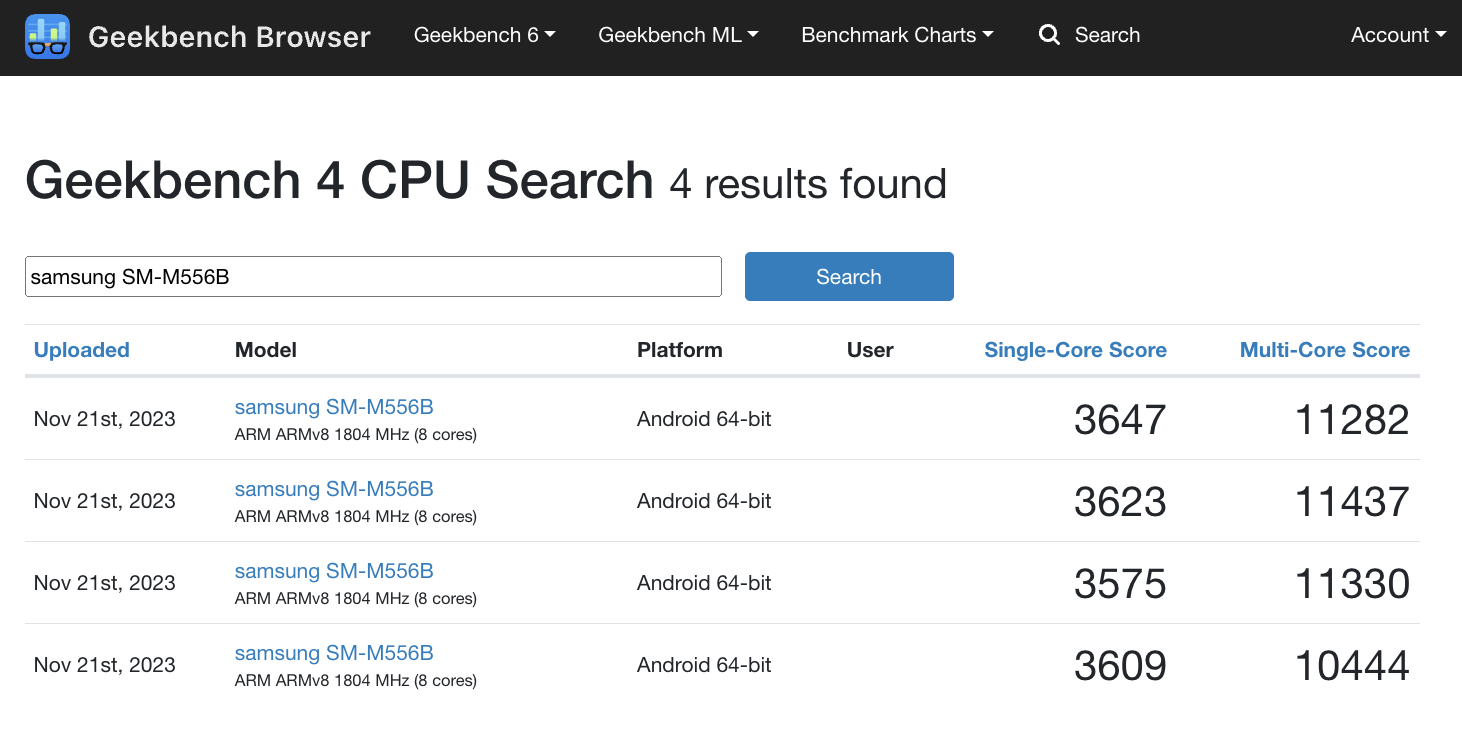1462x730 pixels.
Task: Go to the Search page in navbar
Action: click(x=1107, y=35)
